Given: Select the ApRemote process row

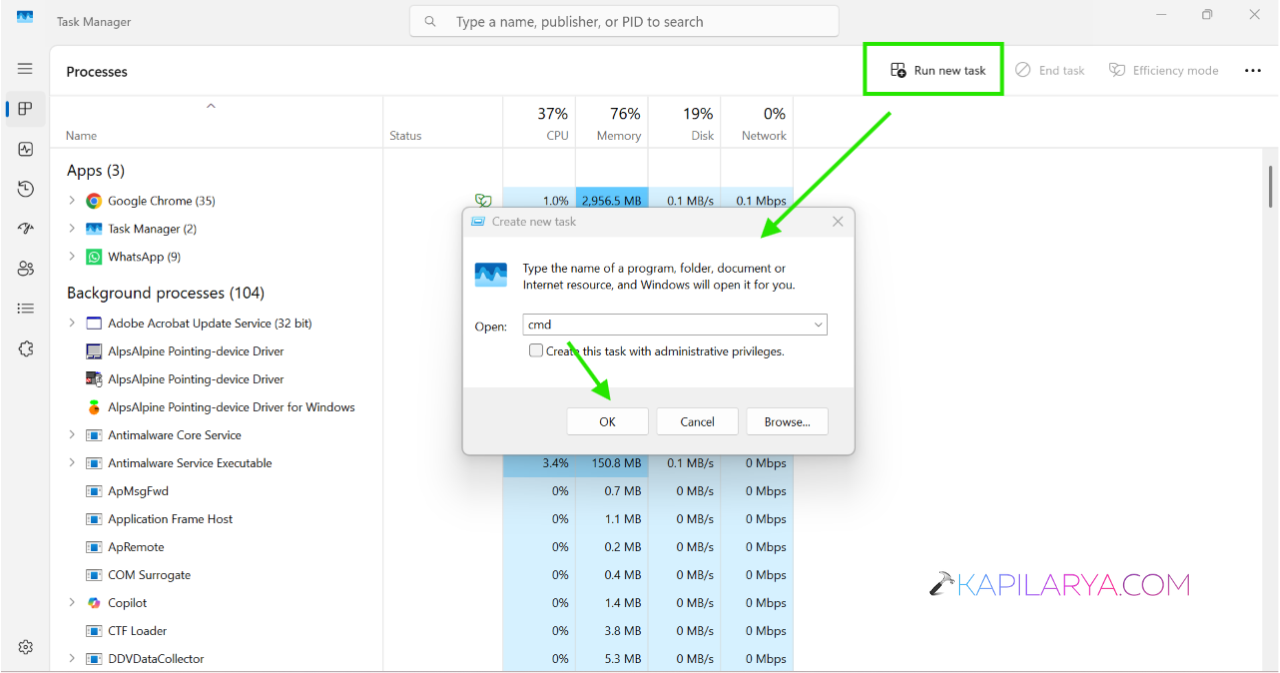Looking at the screenshot, I should tap(421, 547).
